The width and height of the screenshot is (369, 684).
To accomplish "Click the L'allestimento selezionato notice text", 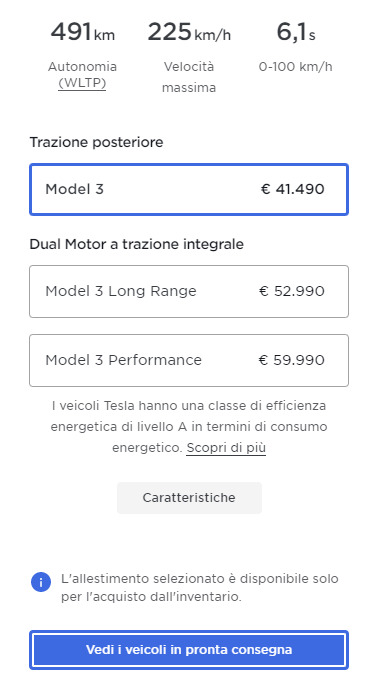I will [200, 588].
